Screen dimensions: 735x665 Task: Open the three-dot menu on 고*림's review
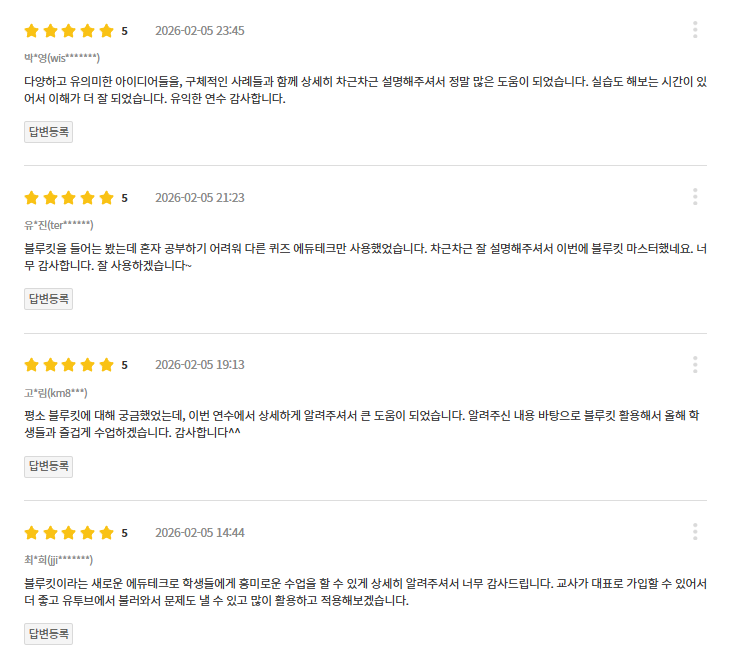pyautogui.click(x=695, y=364)
